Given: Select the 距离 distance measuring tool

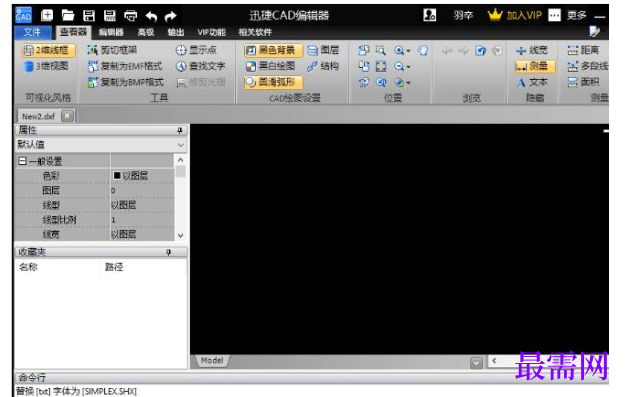Looking at the screenshot, I should (583, 50).
